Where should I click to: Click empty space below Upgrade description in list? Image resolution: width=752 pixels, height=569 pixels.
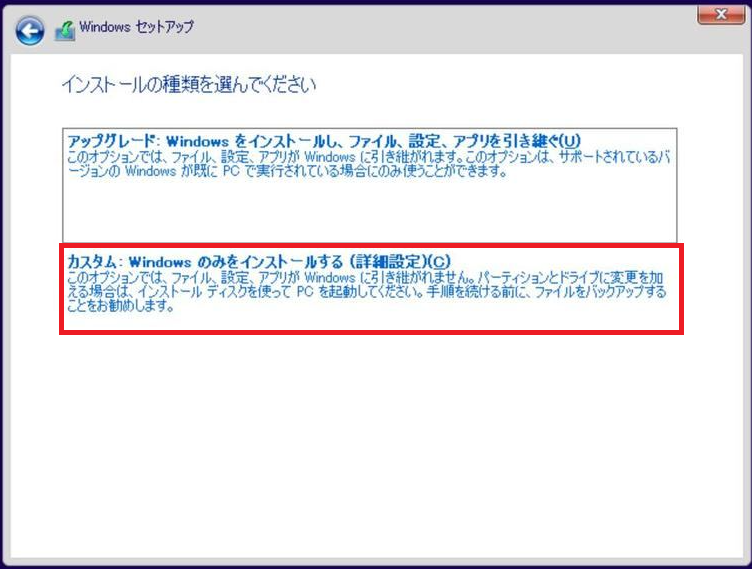pos(370,212)
